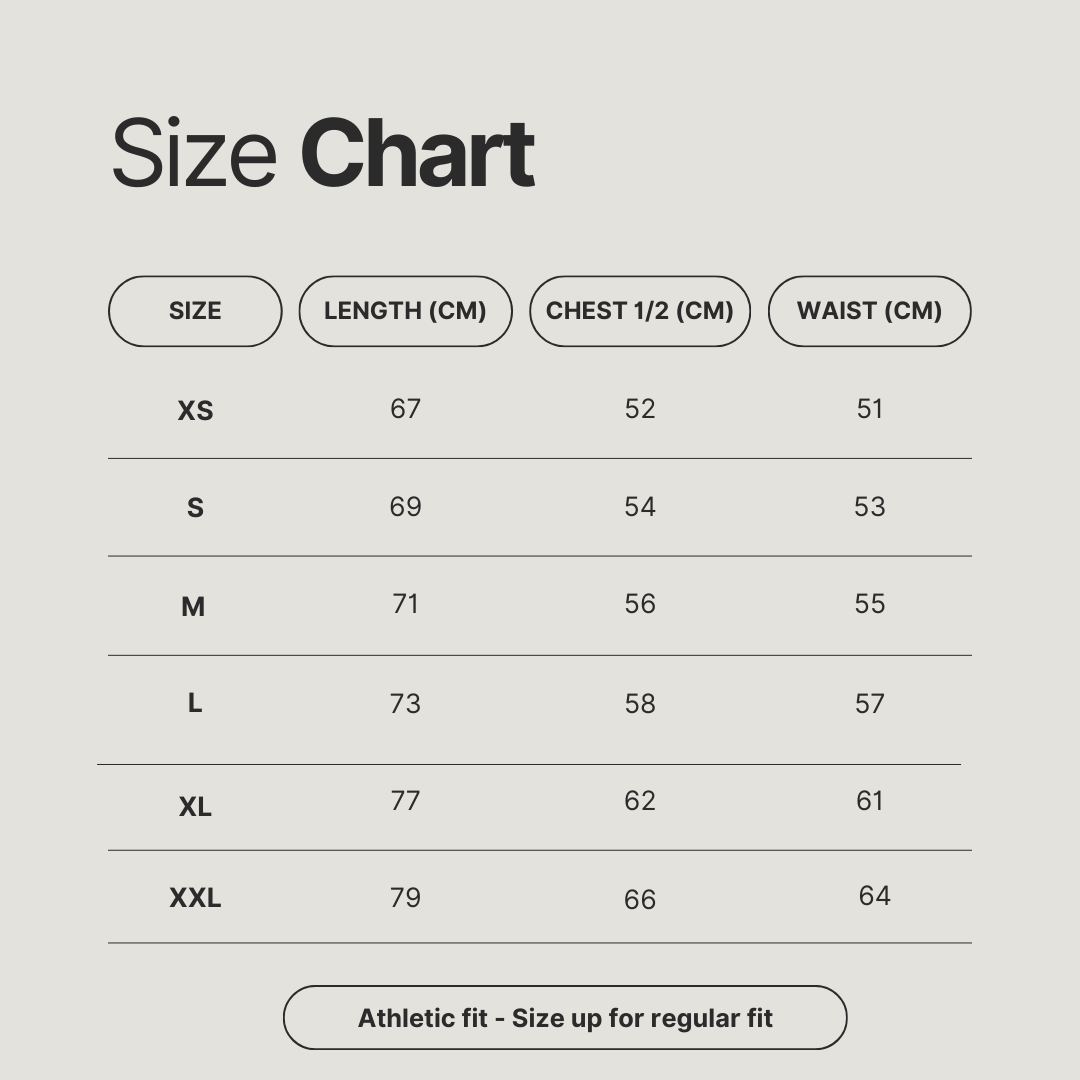The width and height of the screenshot is (1080, 1080).
Task: Click the M waist value 55
Action: [x=870, y=604]
